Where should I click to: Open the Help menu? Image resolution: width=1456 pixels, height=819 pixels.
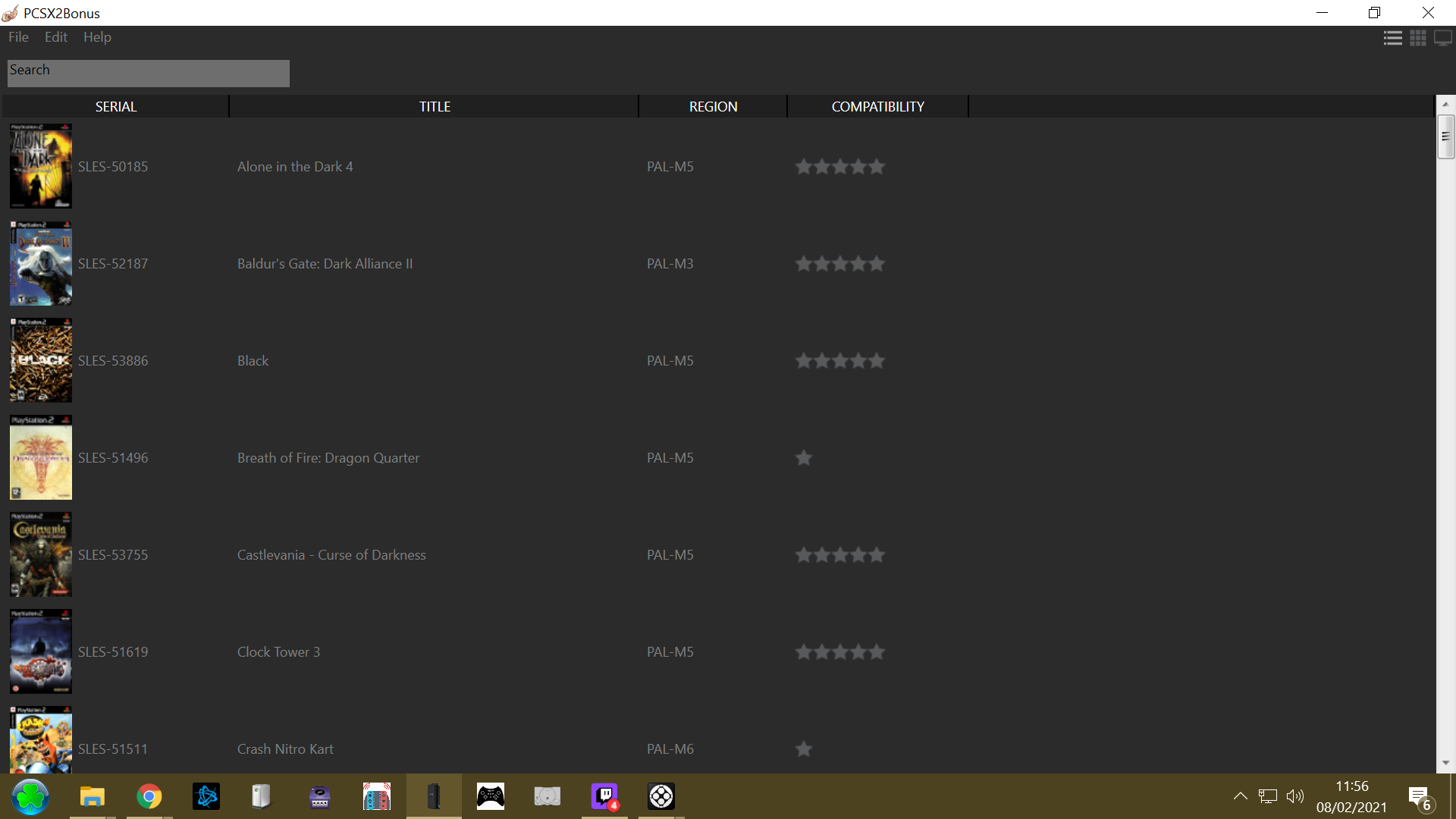tap(97, 37)
